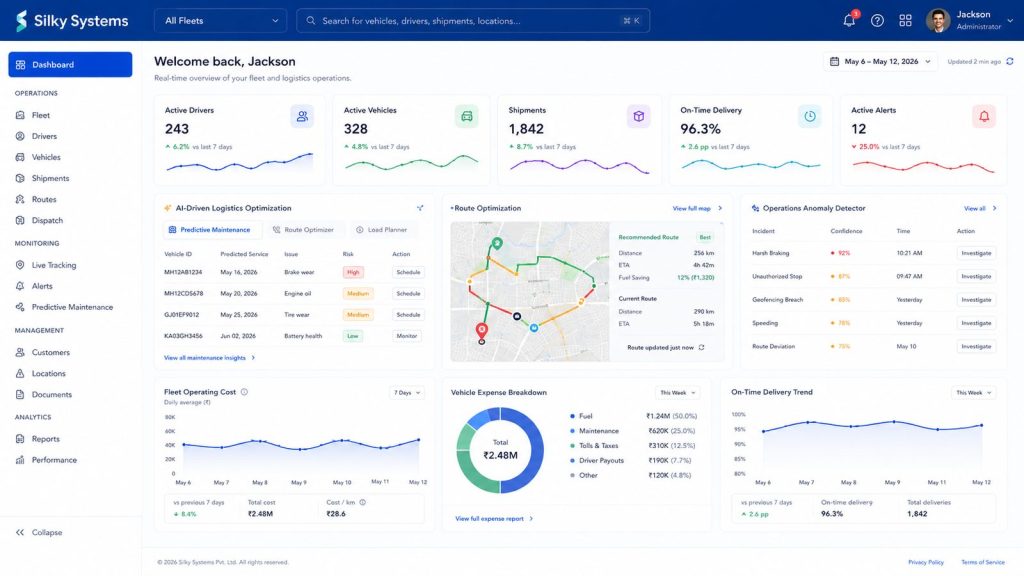Screen dimensions: 1024x576
Task: Click the Privacy Policy footer link
Action: click(x=925, y=562)
